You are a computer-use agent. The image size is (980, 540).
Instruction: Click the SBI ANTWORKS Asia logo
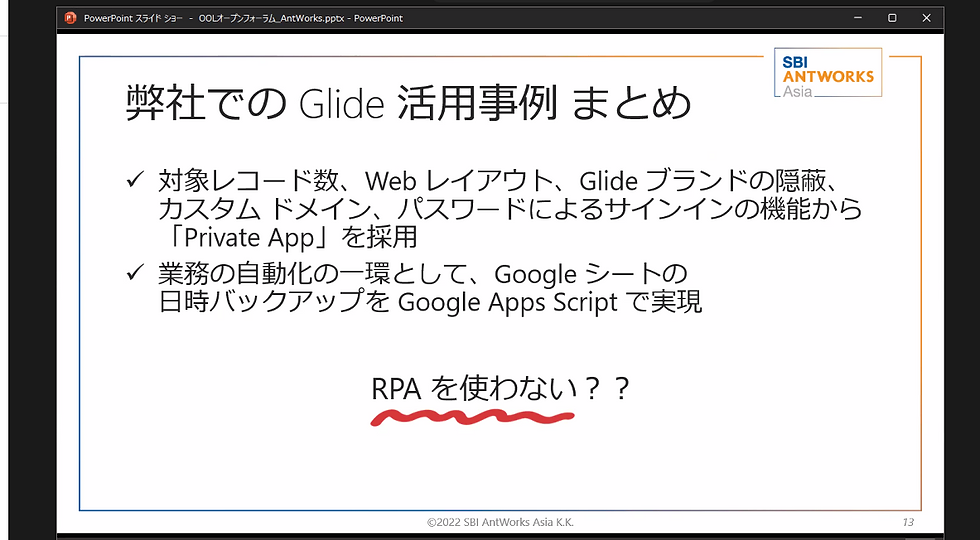tap(828, 72)
